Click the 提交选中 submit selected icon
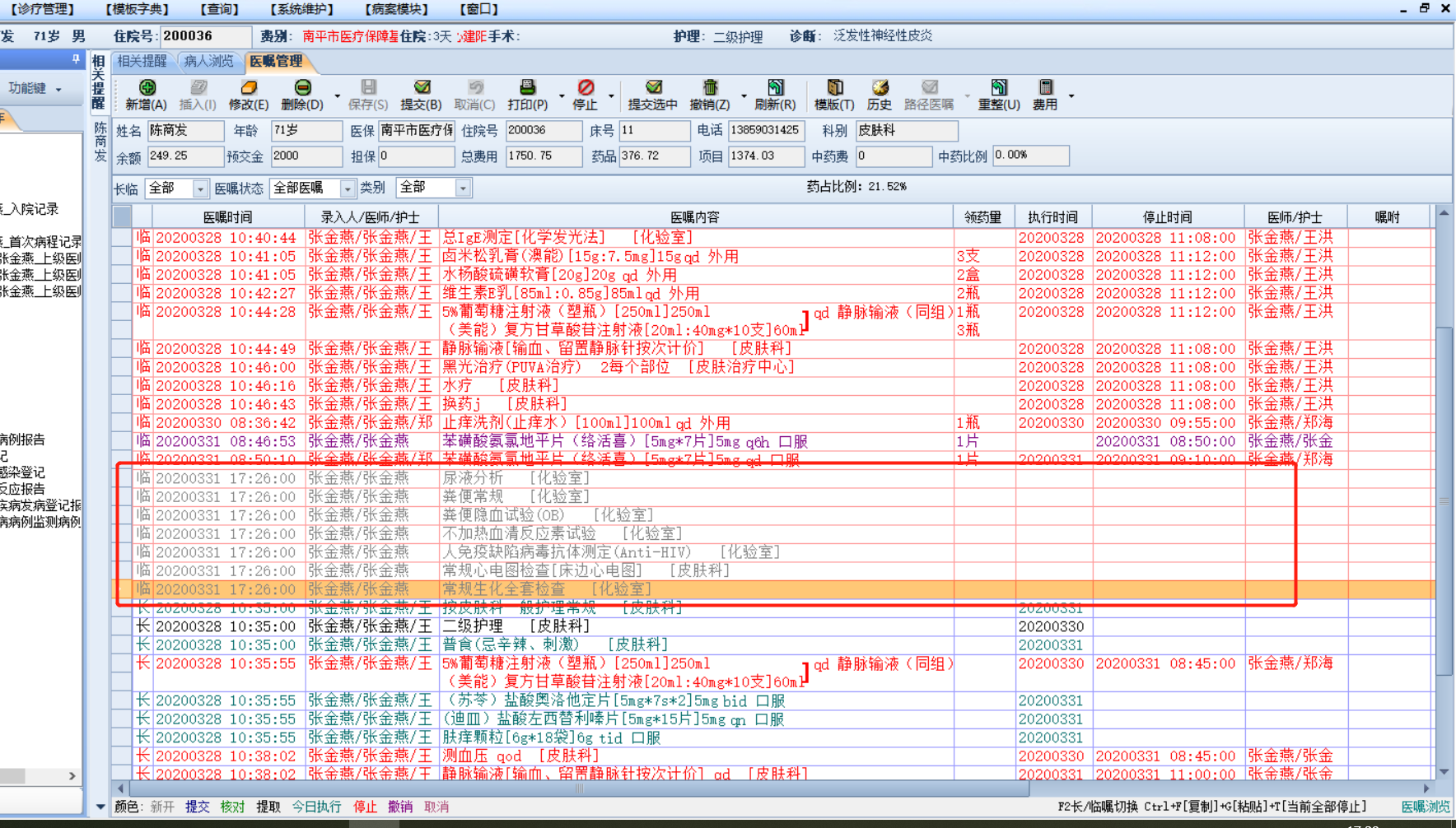 653,87
